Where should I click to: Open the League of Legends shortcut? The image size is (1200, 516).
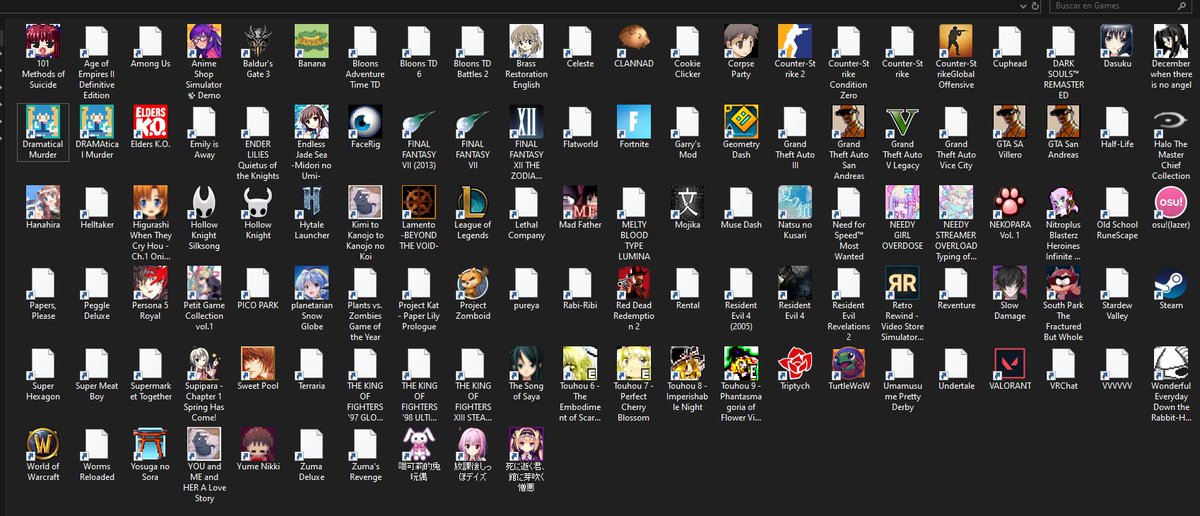473,202
